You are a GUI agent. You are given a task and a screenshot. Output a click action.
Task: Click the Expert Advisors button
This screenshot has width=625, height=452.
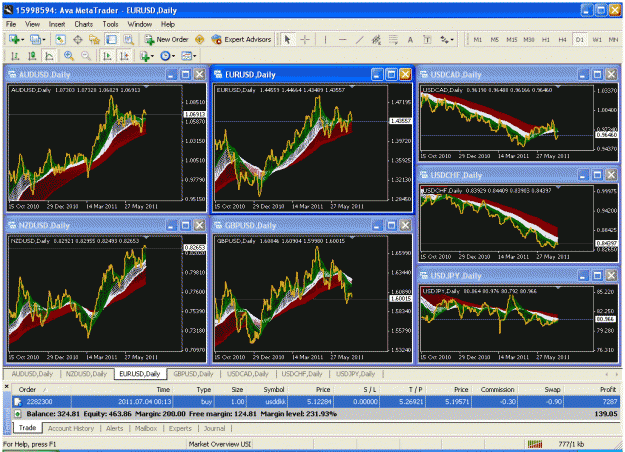point(242,39)
